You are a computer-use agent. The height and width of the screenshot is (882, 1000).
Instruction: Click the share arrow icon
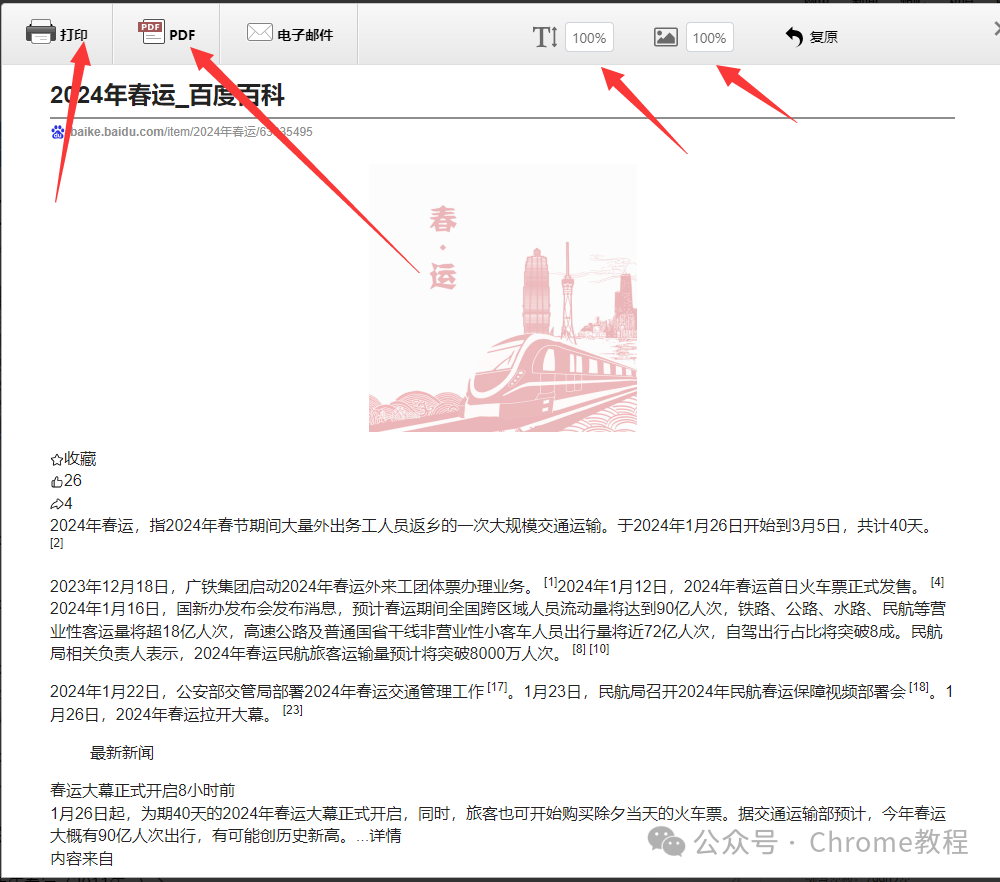click(x=57, y=504)
